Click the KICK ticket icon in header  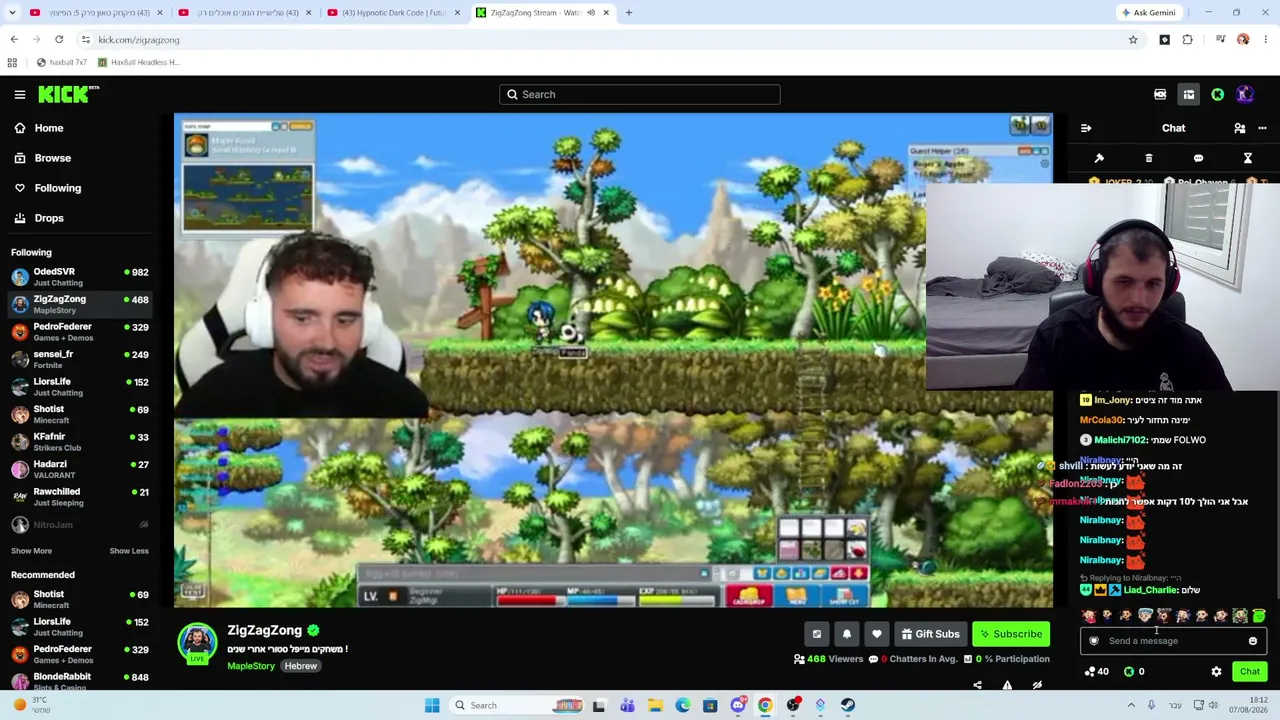coord(1160,94)
